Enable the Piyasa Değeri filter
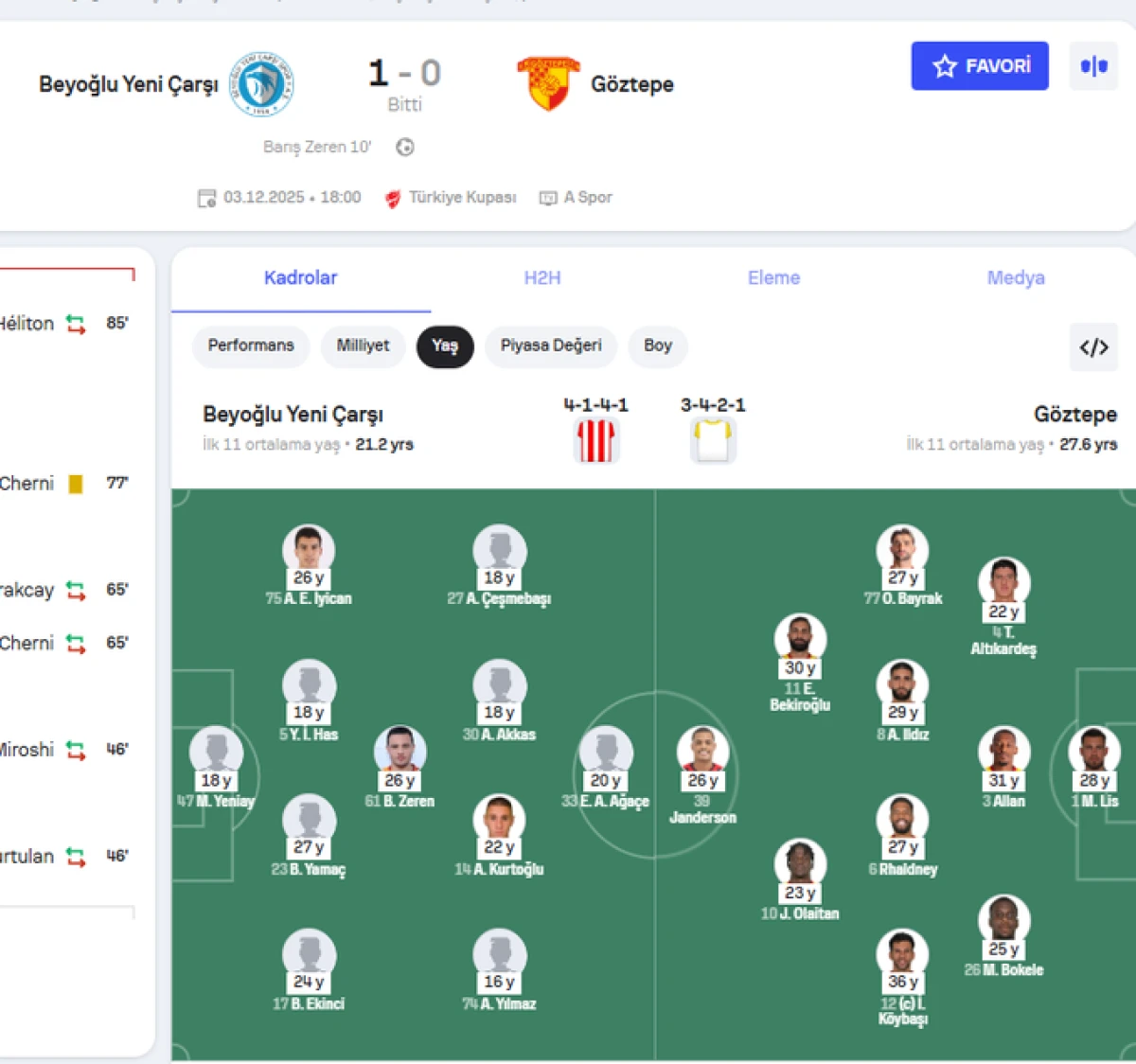The width and height of the screenshot is (1136, 1064). pos(550,346)
